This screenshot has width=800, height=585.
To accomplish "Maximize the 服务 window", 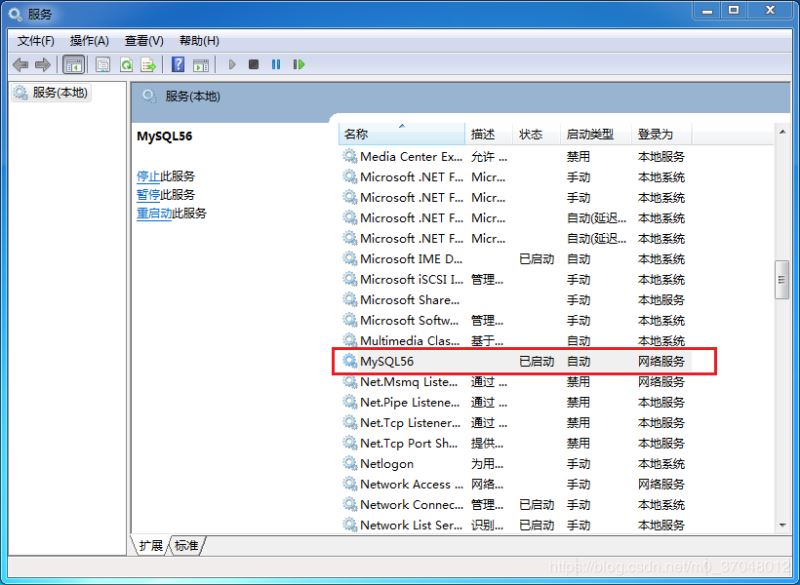I will click(x=734, y=11).
